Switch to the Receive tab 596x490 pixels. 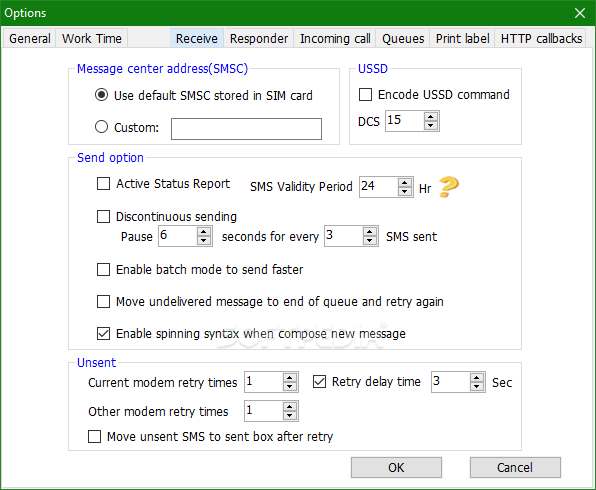coord(197,38)
